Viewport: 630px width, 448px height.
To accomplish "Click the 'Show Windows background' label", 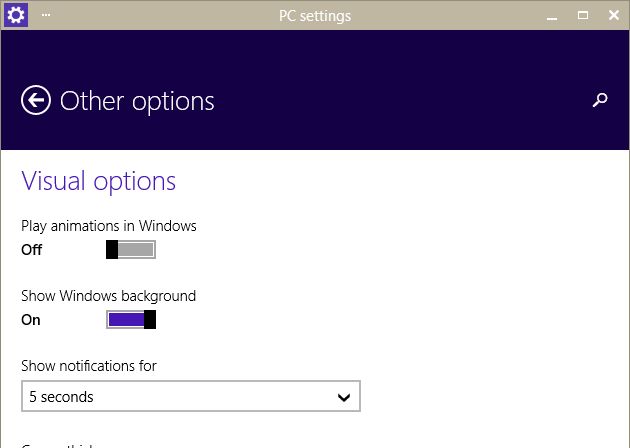I will pos(108,296).
